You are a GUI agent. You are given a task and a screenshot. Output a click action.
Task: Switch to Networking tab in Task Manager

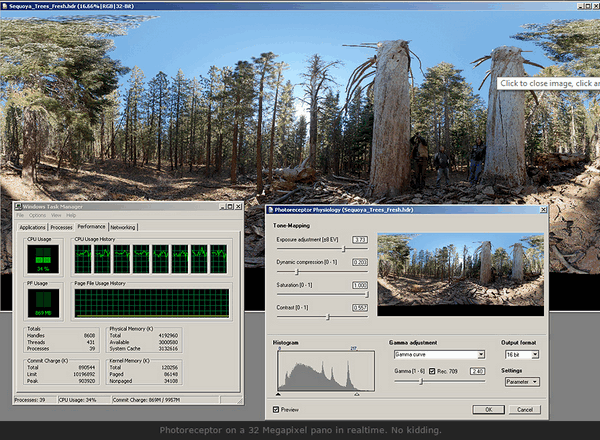123,227
